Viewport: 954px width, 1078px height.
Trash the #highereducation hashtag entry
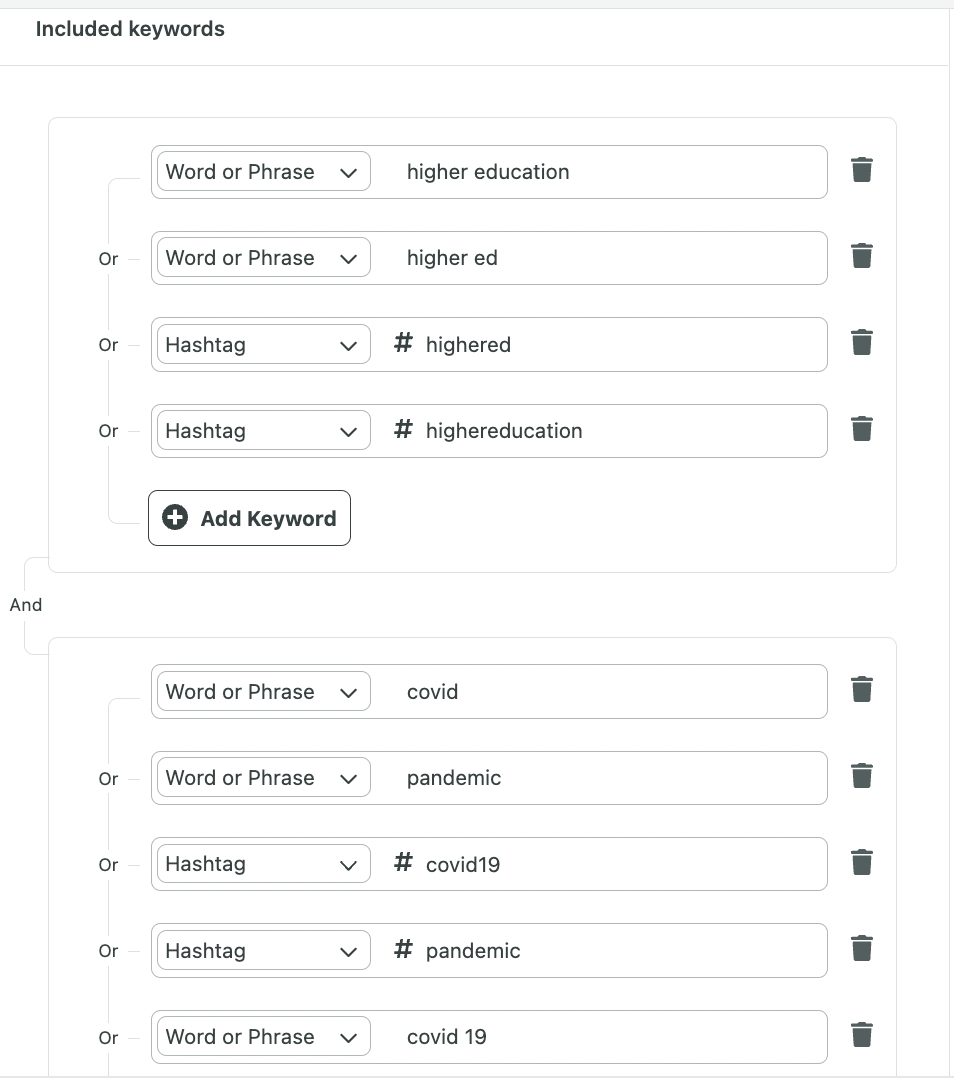pyautogui.click(x=861, y=429)
